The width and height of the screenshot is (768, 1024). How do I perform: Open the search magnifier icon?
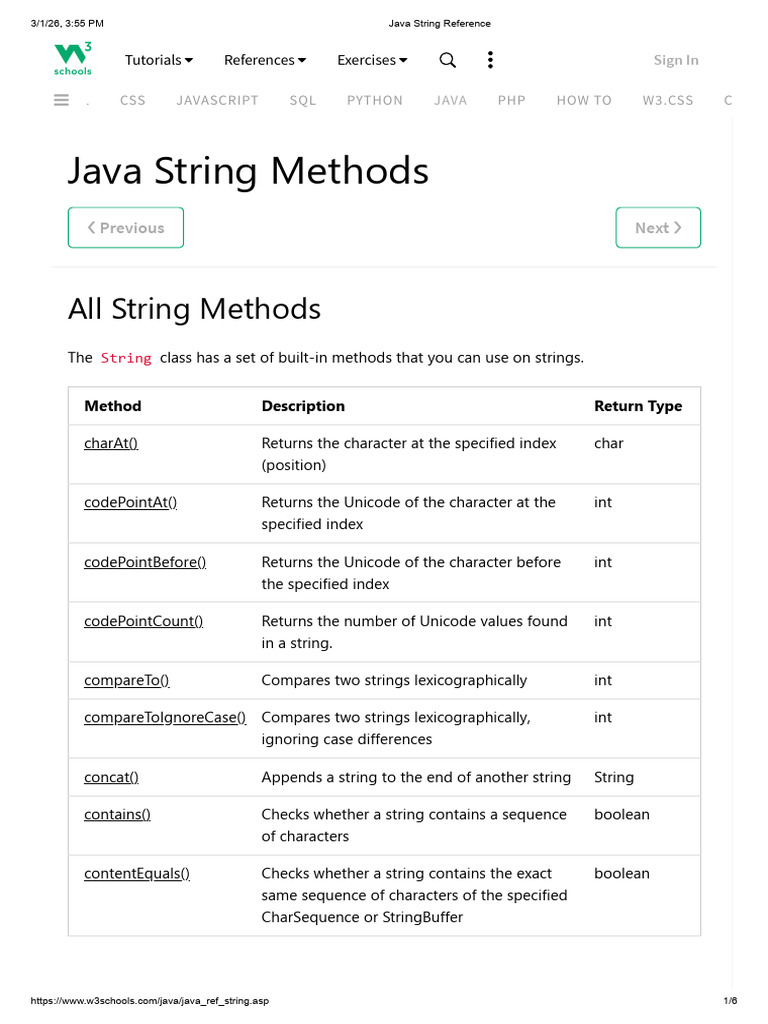(448, 60)
